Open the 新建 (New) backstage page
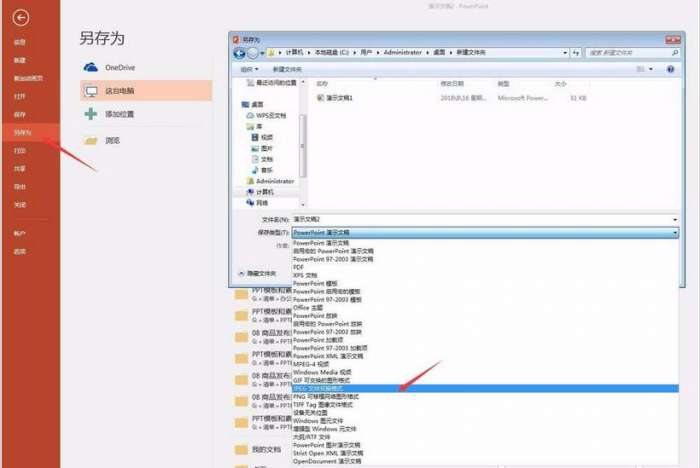The height and width of the screenshot is (468, 700). coord(20,60)
